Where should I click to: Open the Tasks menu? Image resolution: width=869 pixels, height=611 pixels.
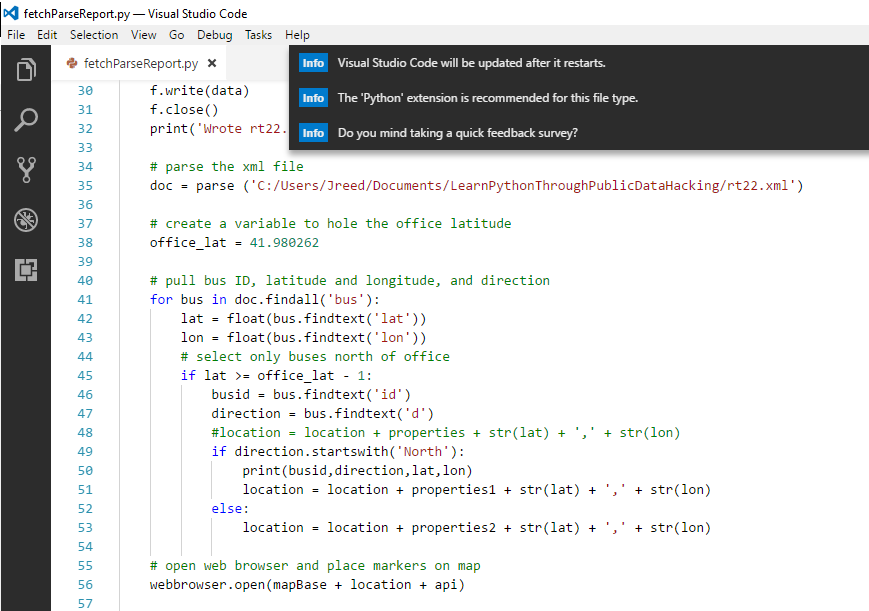(258, 35)
